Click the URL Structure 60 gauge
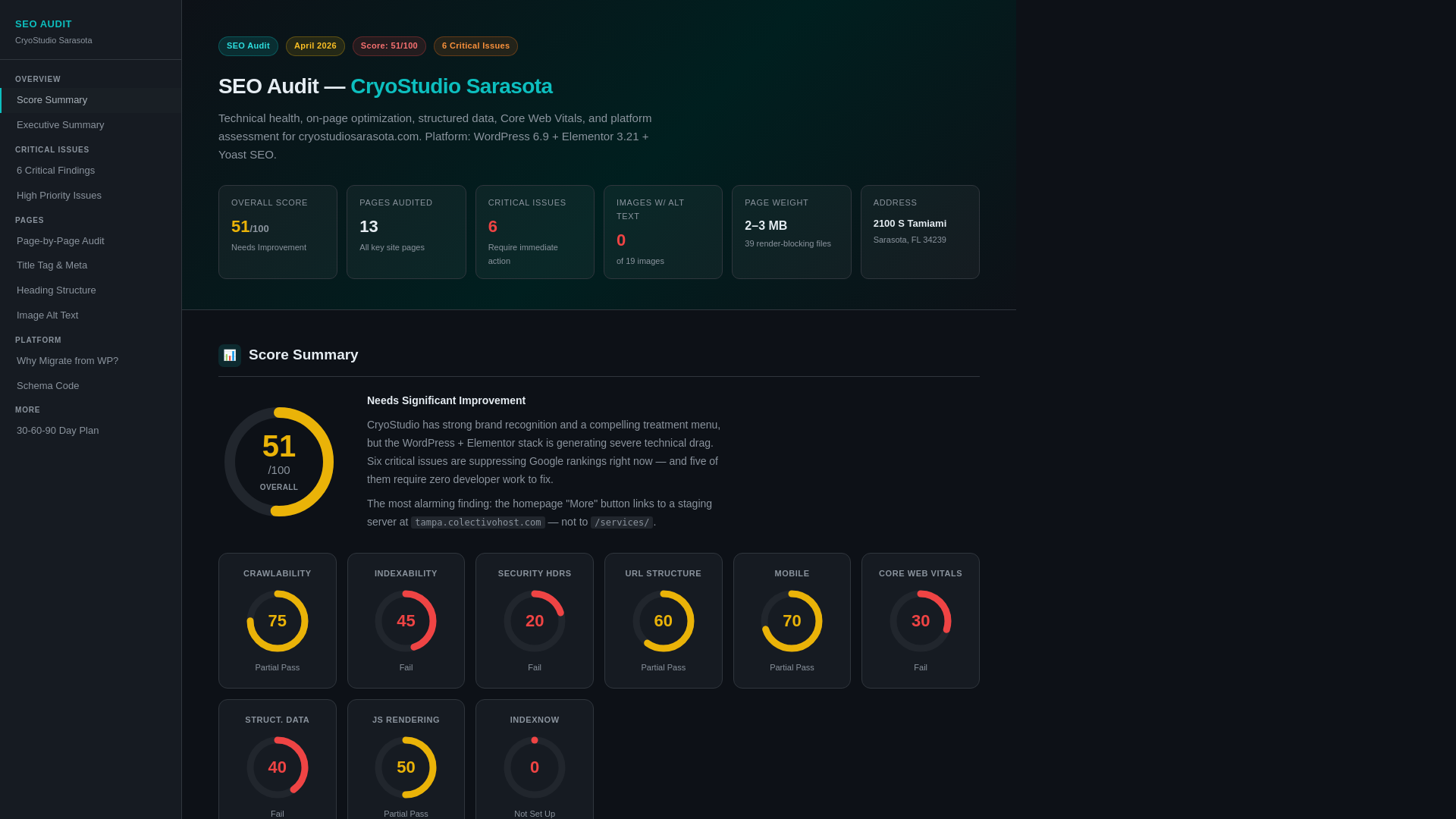 (x=664, y=621)
